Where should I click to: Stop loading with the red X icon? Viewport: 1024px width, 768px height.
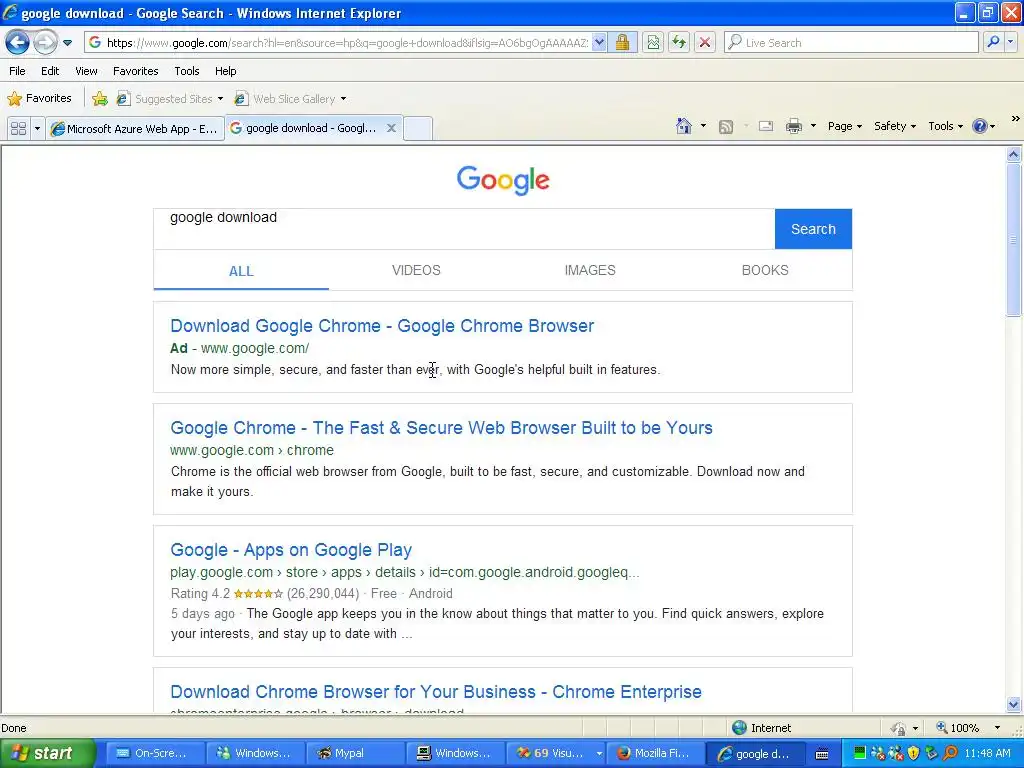click(705, 43)
